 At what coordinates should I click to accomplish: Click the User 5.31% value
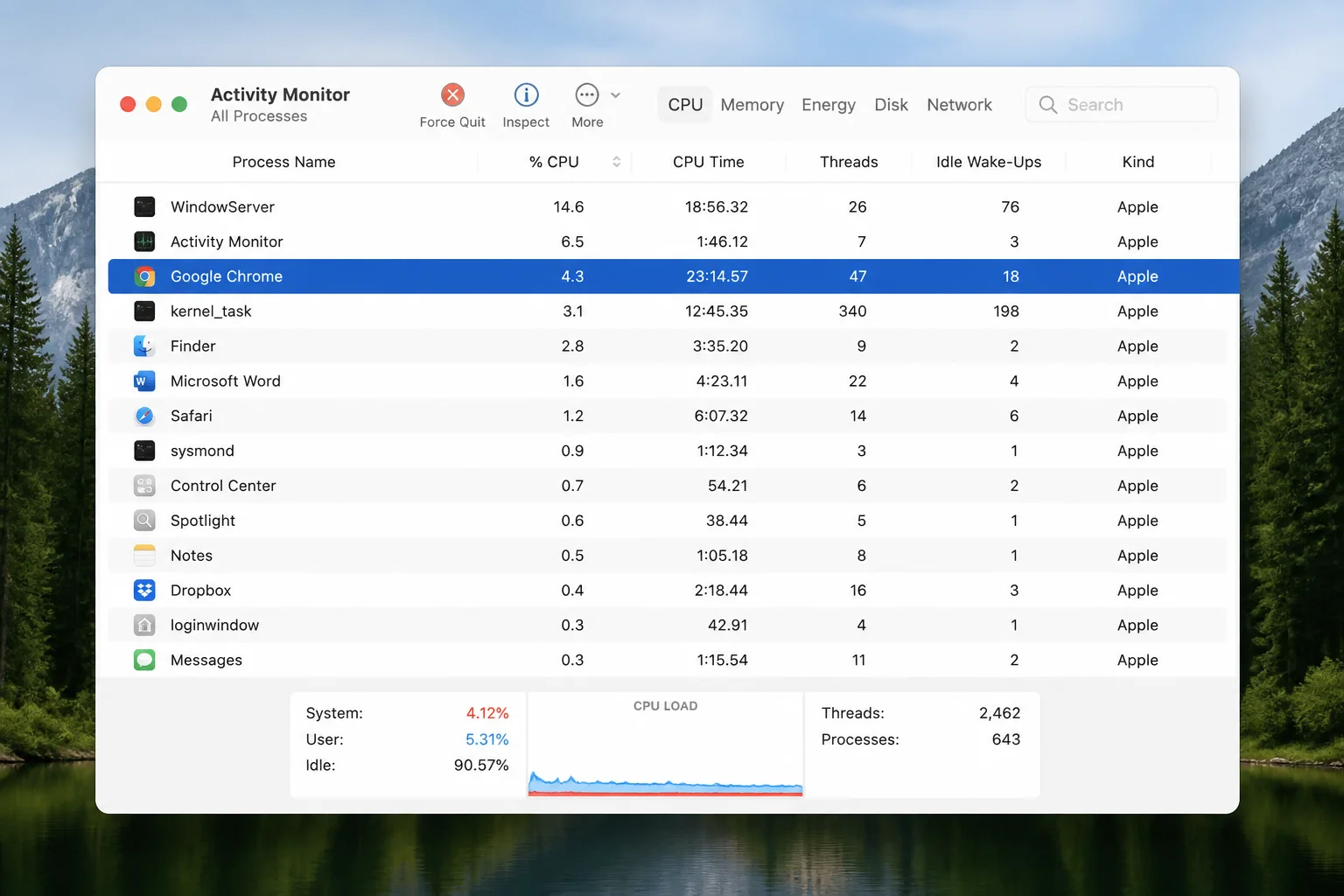(487, 739)
